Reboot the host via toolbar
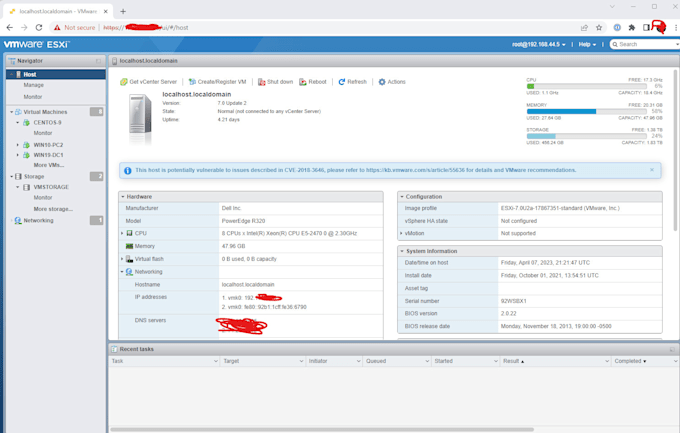680x433 pixels. click(x=313, y=82)
